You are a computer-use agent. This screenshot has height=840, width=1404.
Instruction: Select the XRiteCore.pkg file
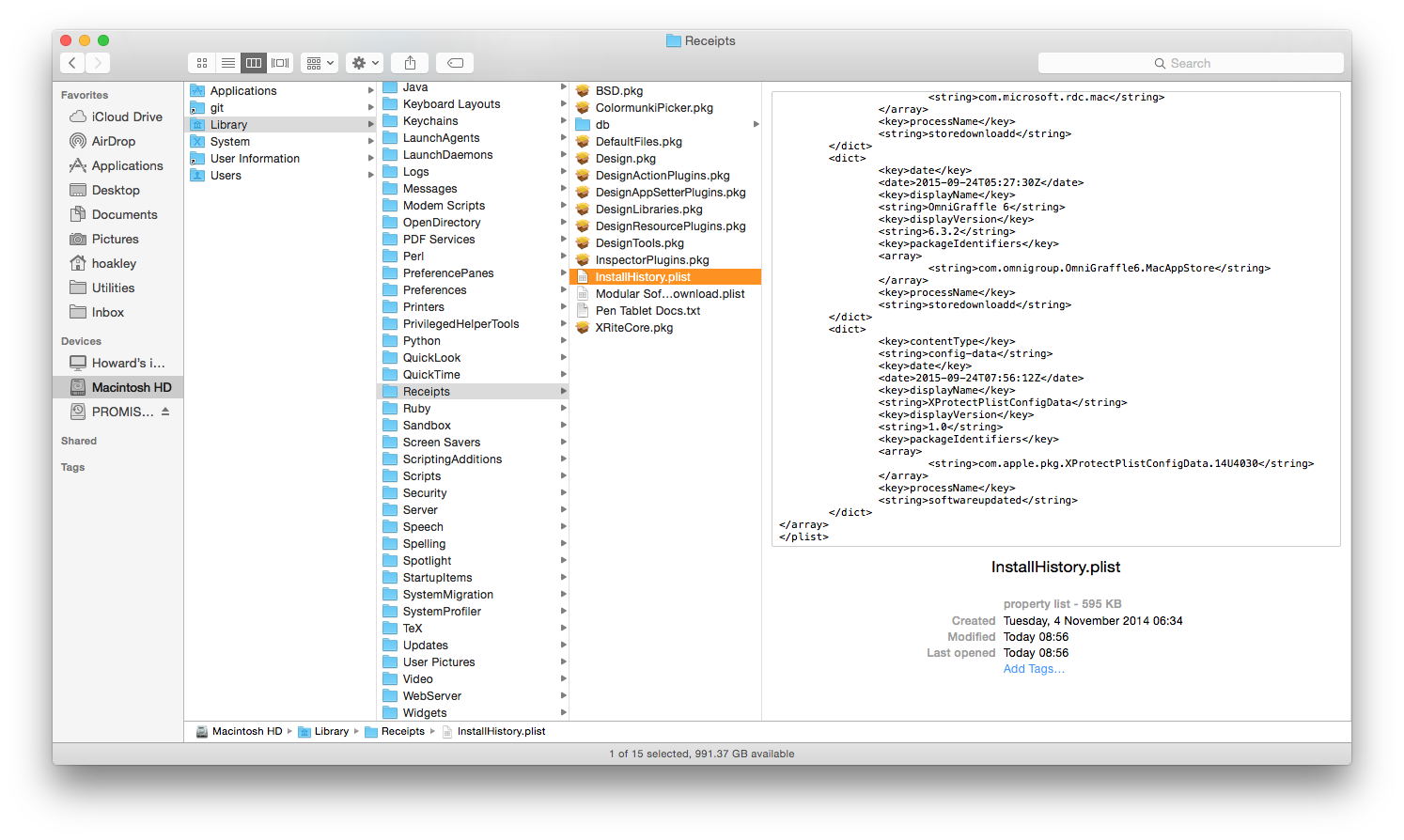click(633, 328)
